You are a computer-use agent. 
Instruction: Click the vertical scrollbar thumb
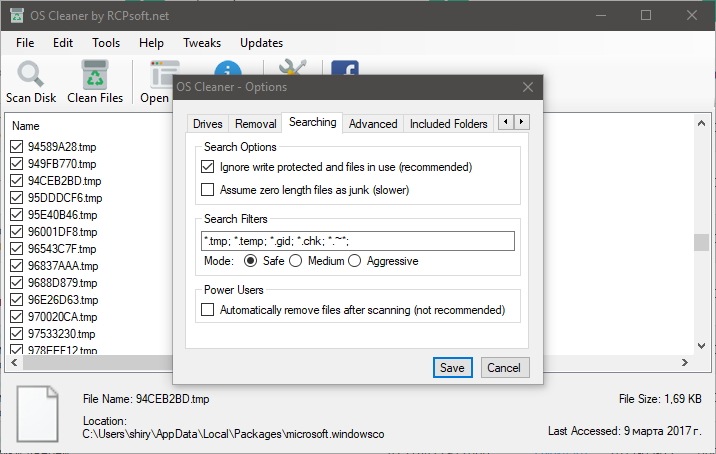point(701,243)
